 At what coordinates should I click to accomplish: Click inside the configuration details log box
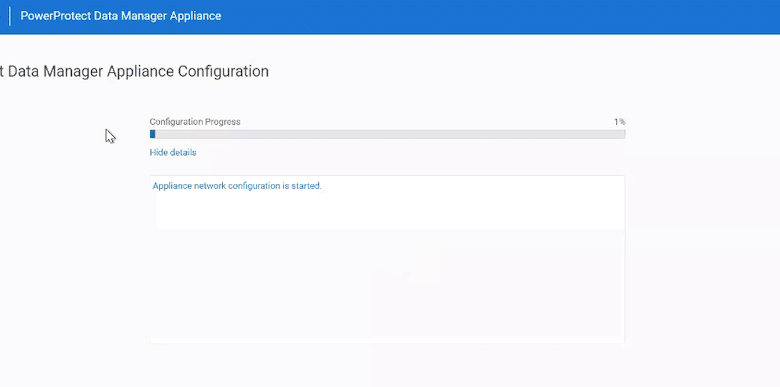coord(388,259)
